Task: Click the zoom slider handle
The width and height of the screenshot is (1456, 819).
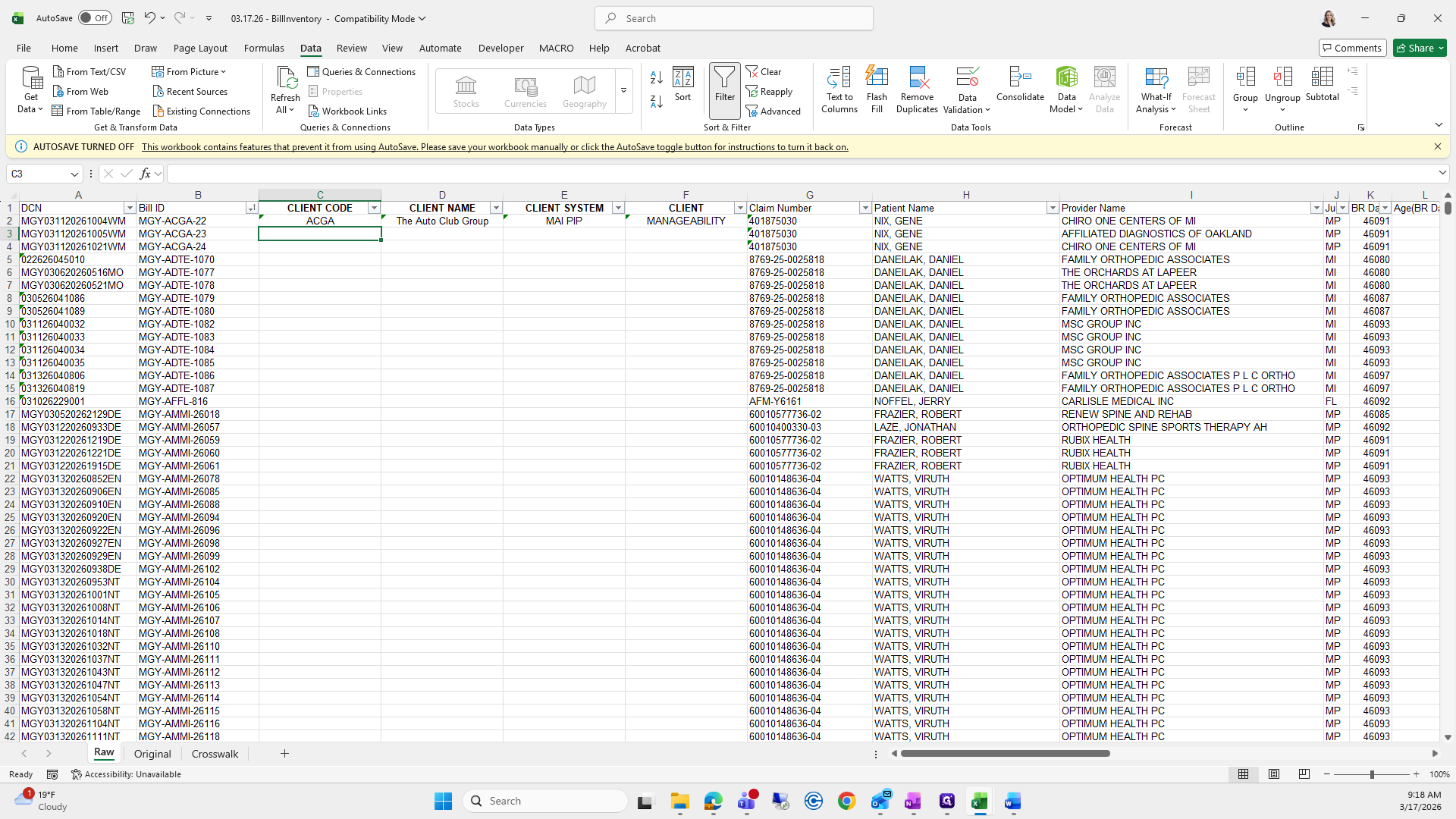Action: [x=1371, y=774]
